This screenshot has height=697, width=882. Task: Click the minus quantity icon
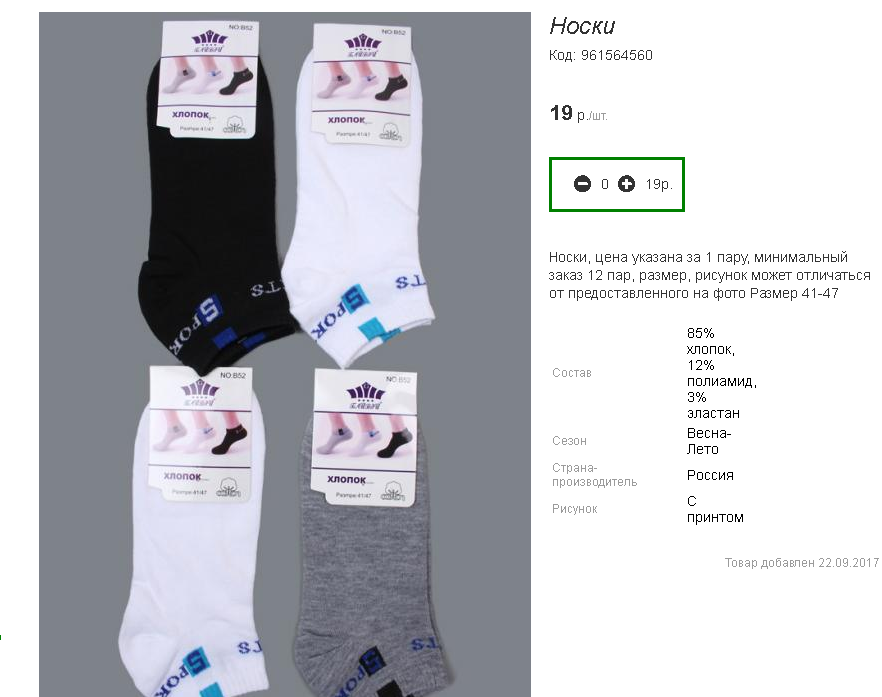pyautogui.click(x=582, y=184)
